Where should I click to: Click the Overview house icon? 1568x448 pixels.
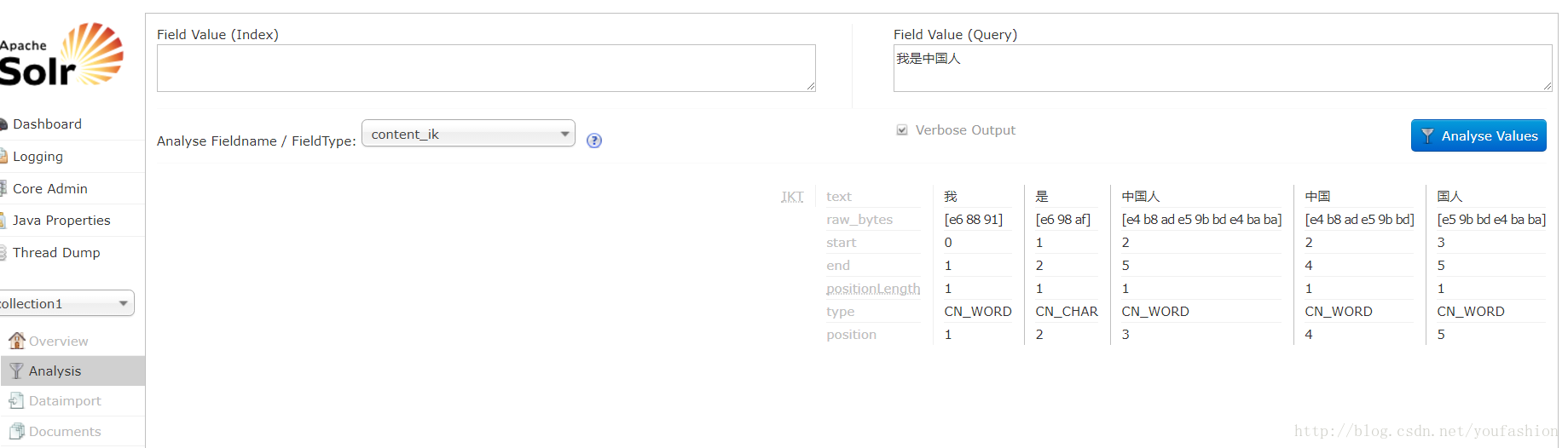(x=16, y=341)
